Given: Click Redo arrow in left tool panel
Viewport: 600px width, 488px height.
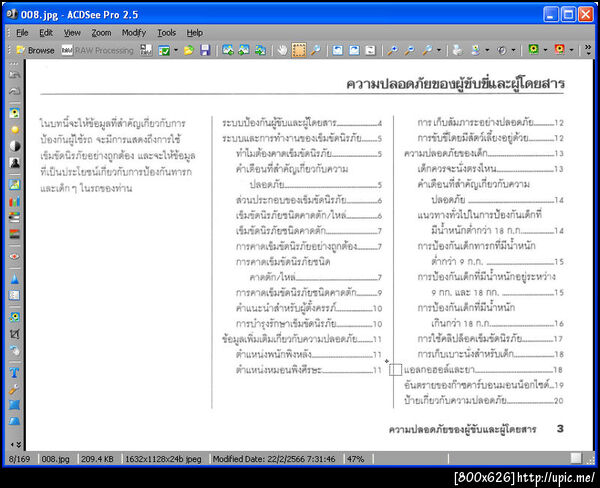Looking at the screenshot, I should 15,91.
